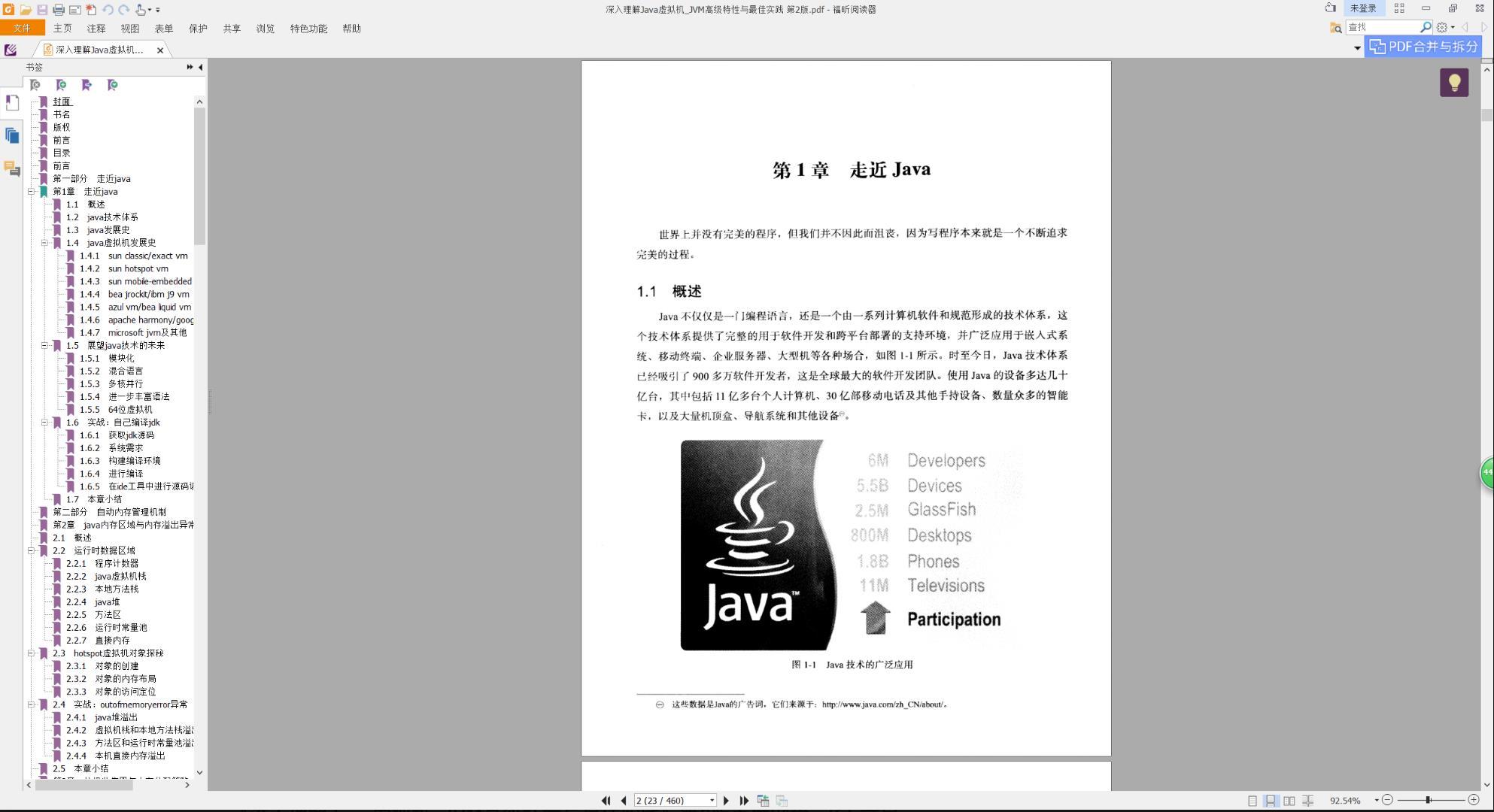Collapse the 2.2 运行时数据区域 node
This screenshot has height=812, width=1494.
coord(32,551)
